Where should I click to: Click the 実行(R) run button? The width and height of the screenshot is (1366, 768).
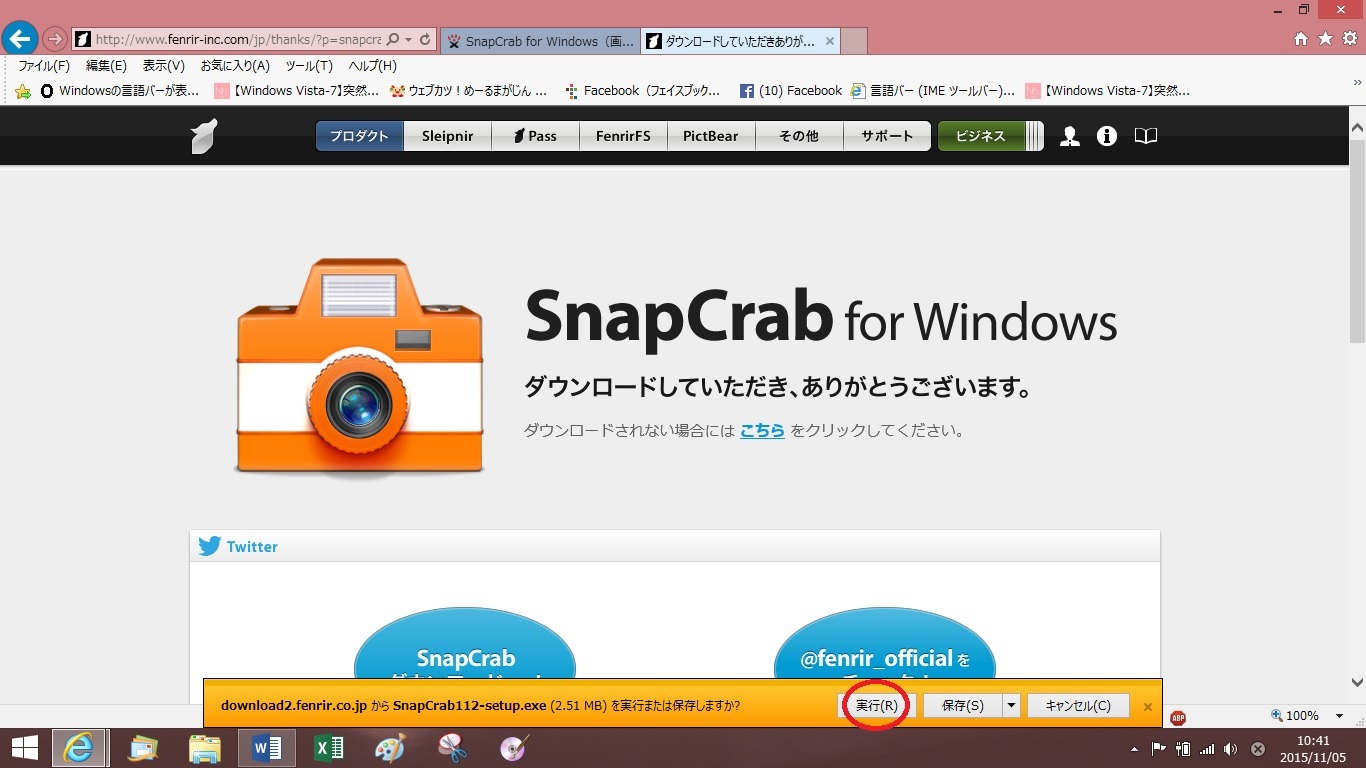click(x=878, y=705)
